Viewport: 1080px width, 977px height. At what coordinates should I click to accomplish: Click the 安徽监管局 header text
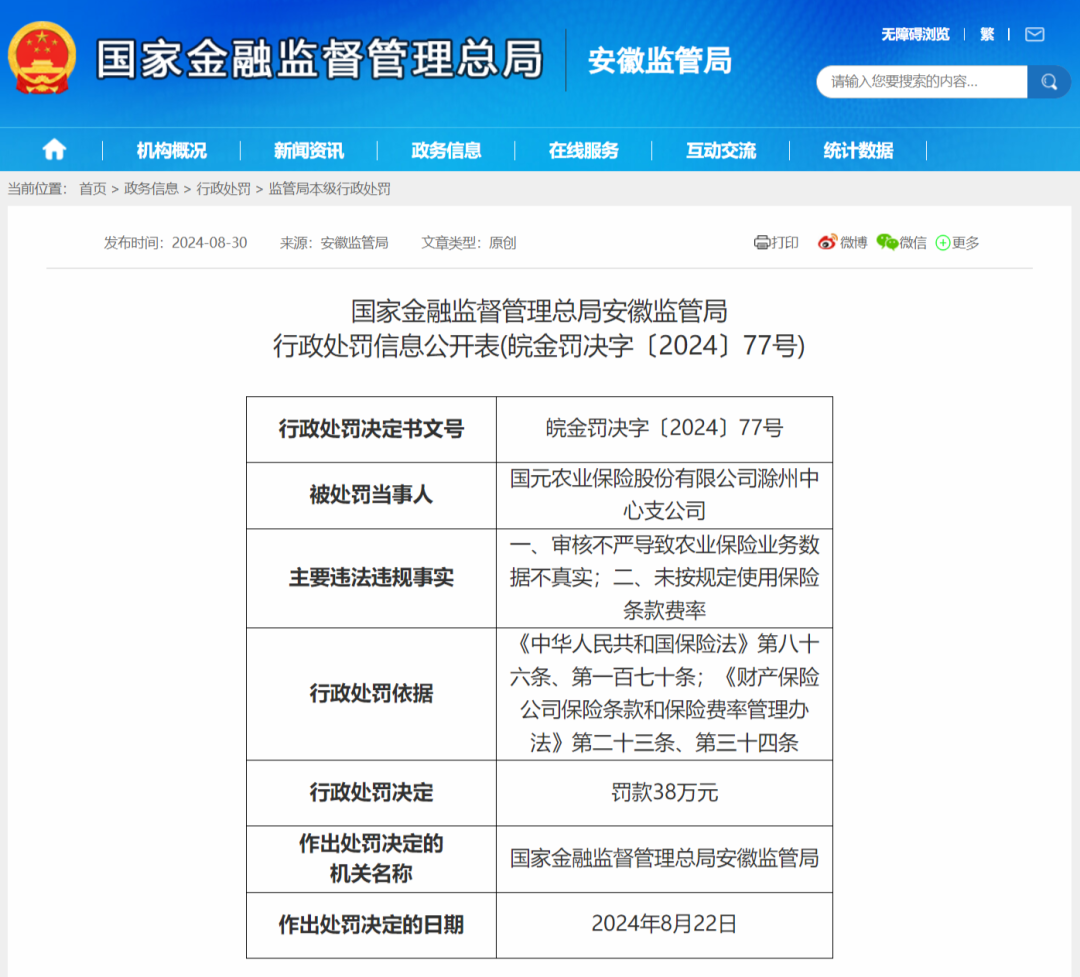[x=659, y=61]
